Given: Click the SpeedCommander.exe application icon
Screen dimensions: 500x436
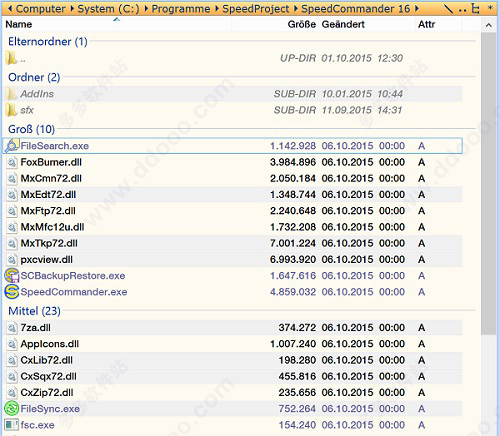Looking at the screenshot, I should click(12, 292).
